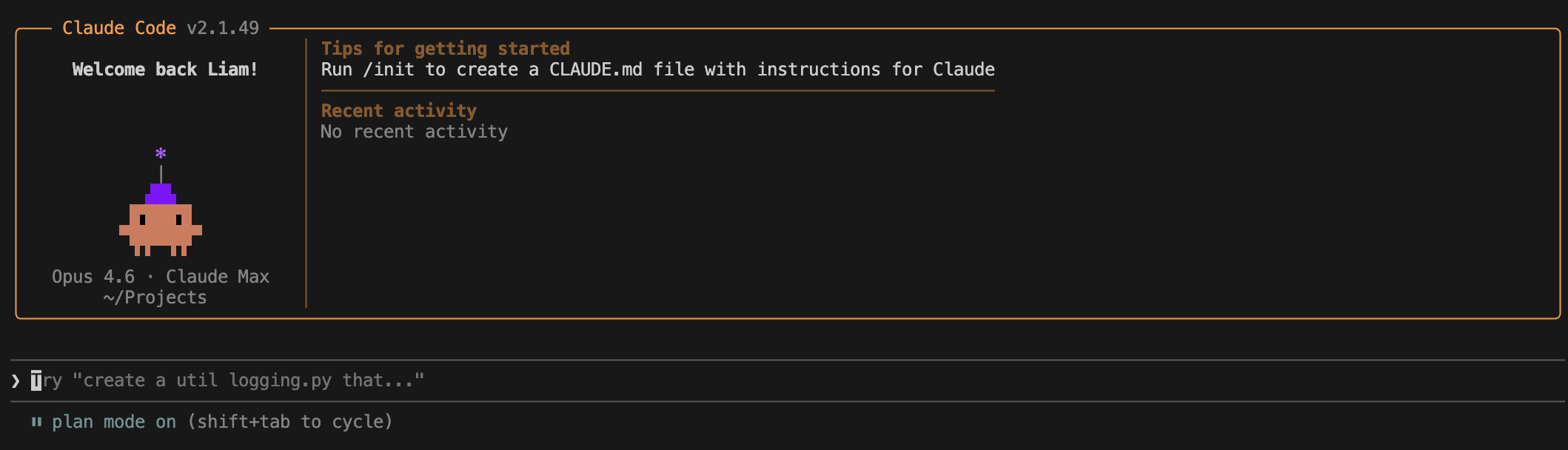This screenshot has width=1568, height=450.
Task: Click the shift+tab to cycle hint
Action: pyautogui.click(x=290, y=421)
